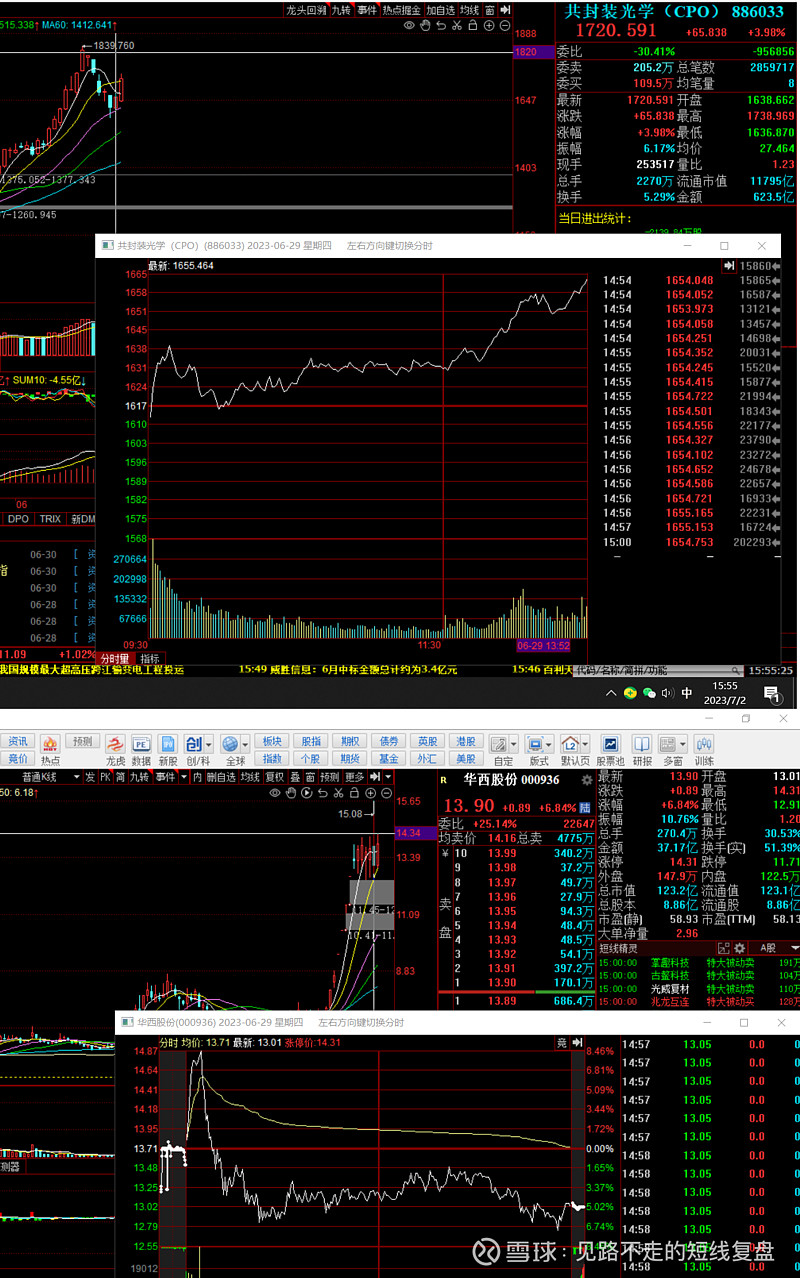
Task: Select the 股指 button
Action: (x=311, y=741)
